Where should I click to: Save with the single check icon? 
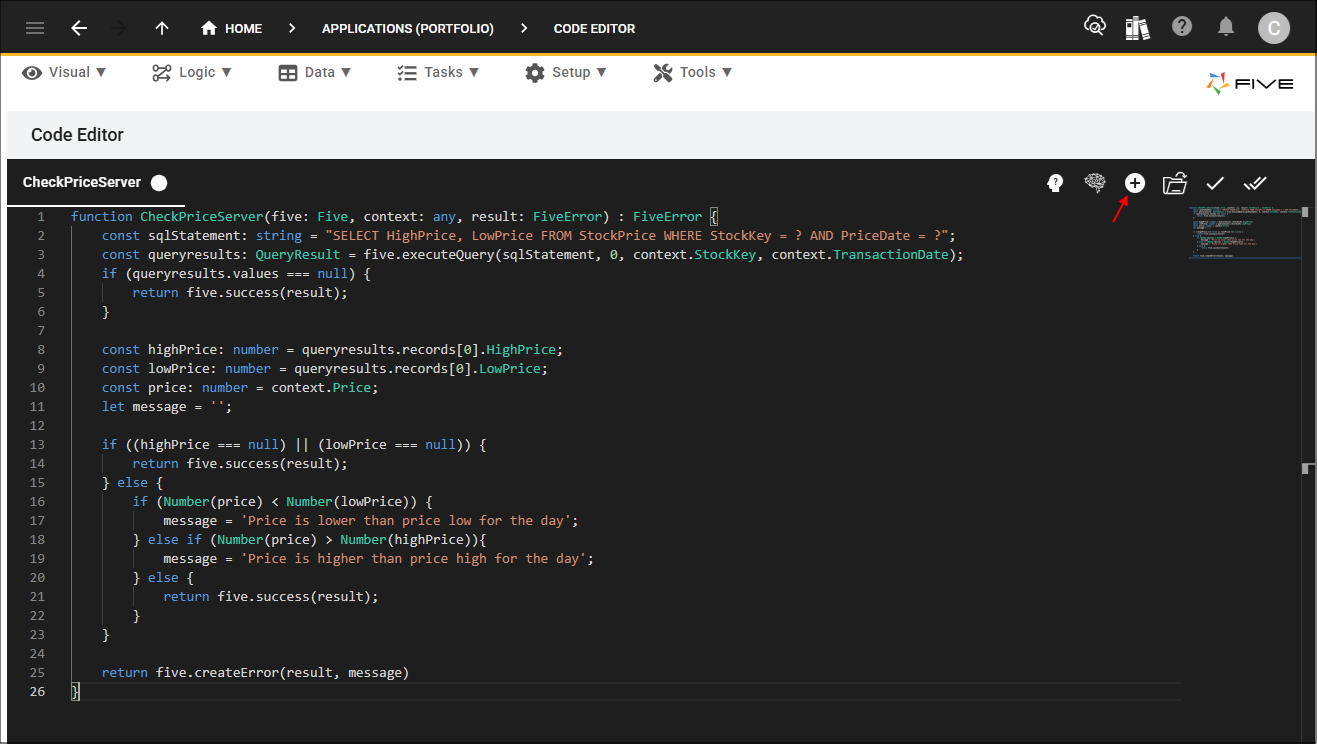click(x=1215, y=183)
